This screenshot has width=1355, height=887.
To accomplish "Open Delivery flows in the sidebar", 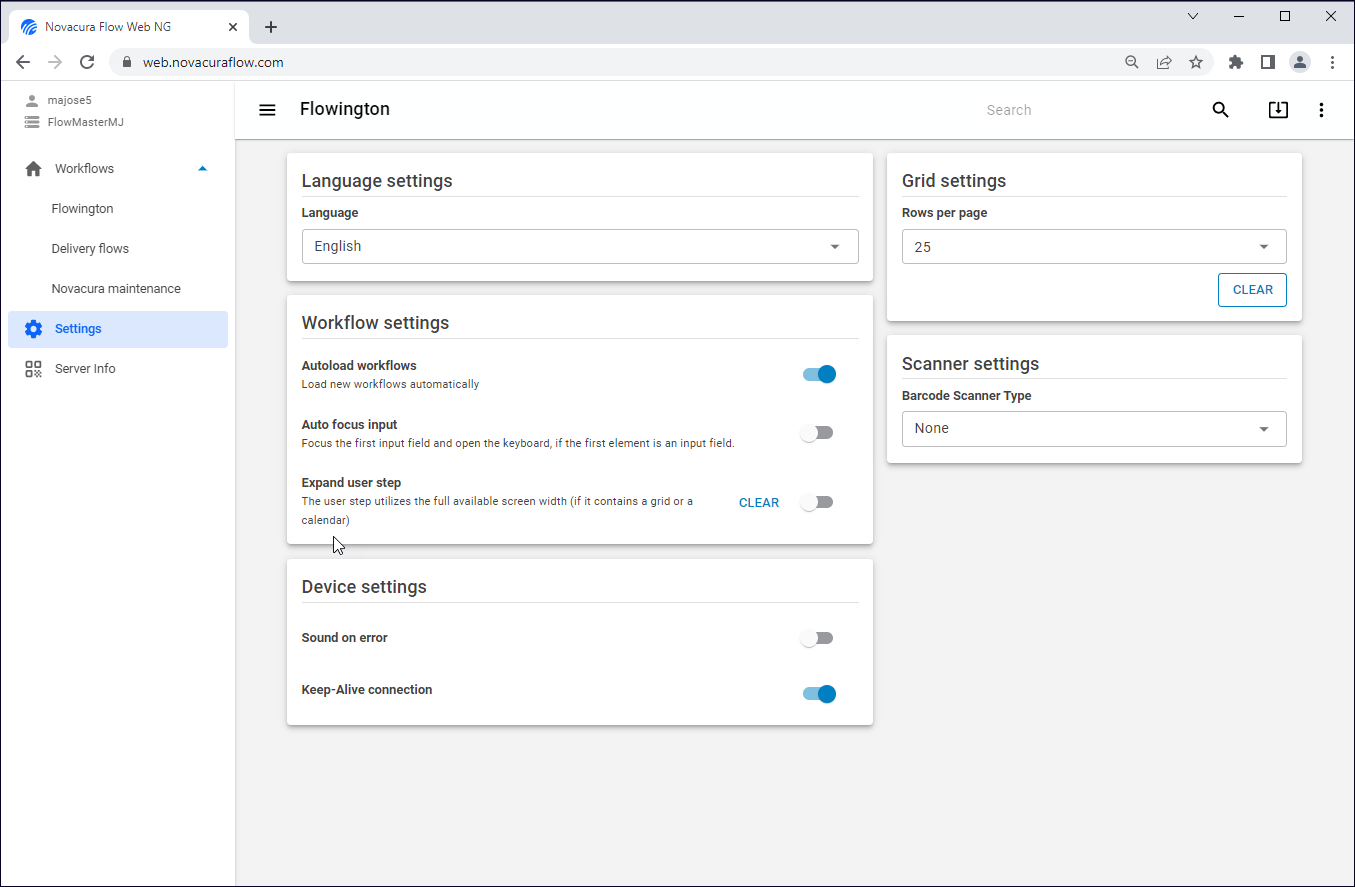I will click(90, 249).
